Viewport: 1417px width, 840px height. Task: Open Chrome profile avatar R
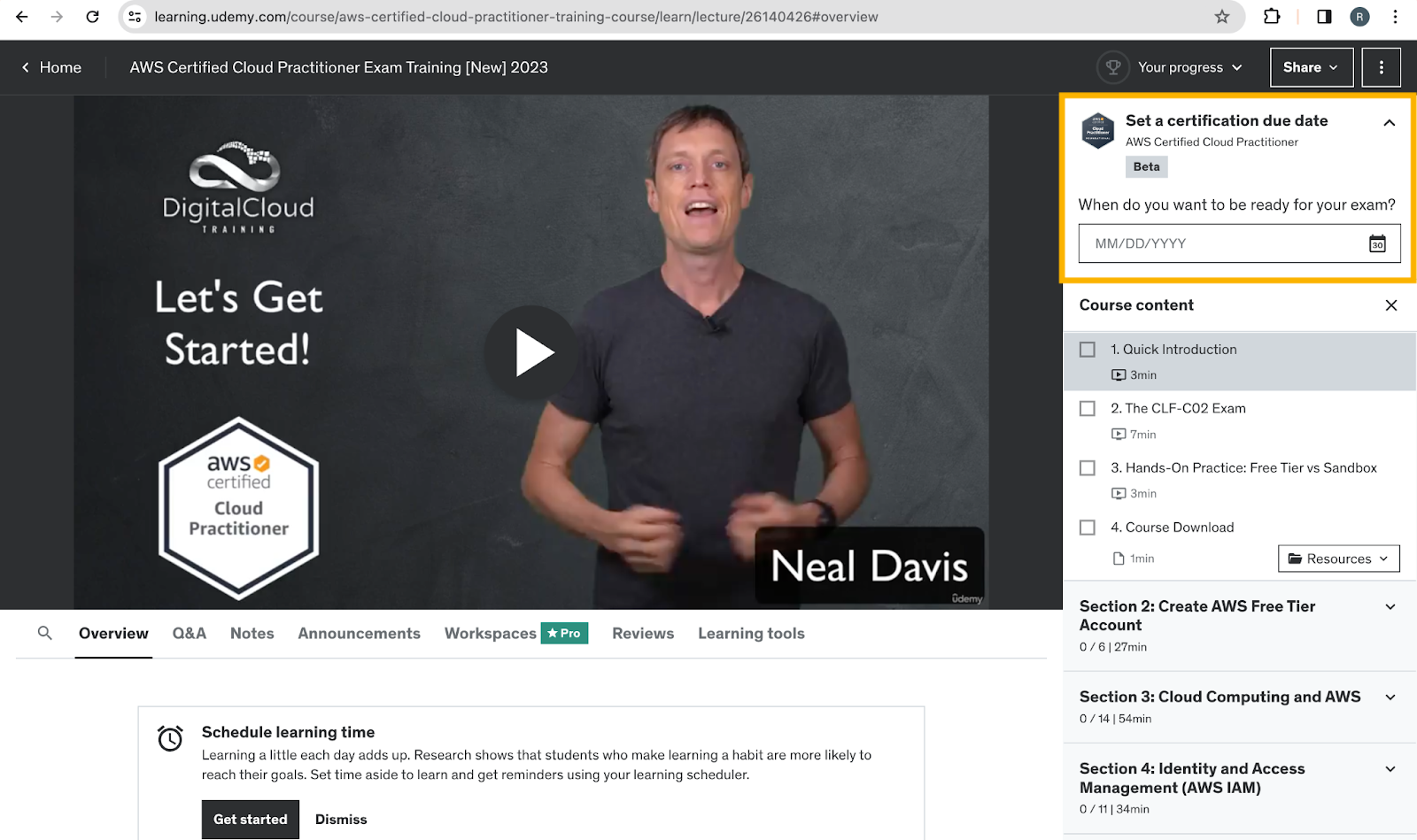1359,17
